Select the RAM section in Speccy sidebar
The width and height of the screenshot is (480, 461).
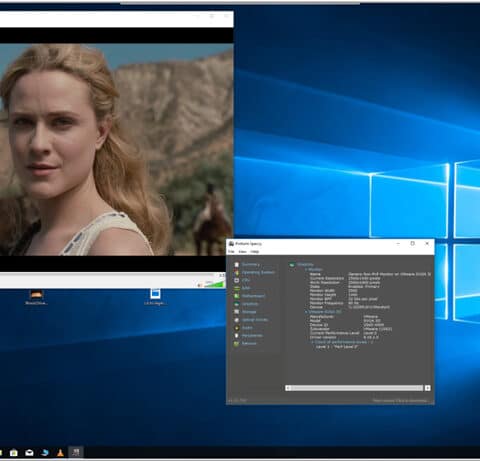(242, 288)
